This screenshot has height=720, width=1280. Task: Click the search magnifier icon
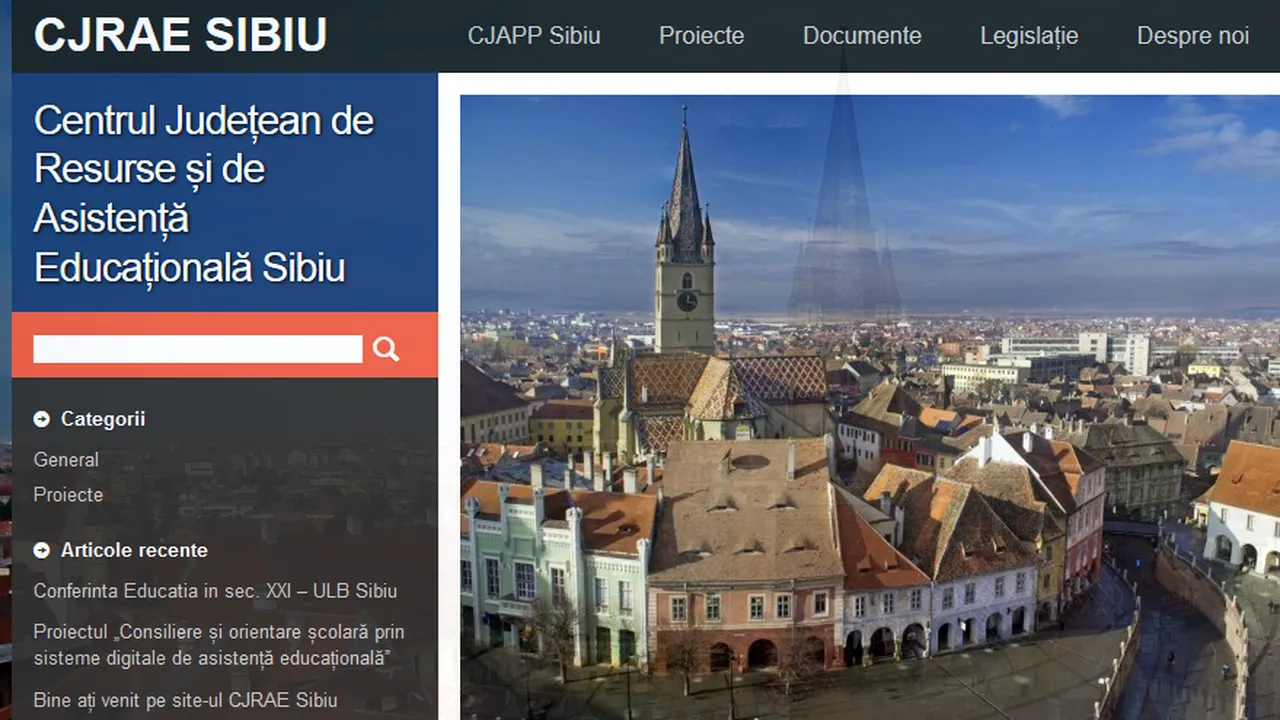pos(385,348)
